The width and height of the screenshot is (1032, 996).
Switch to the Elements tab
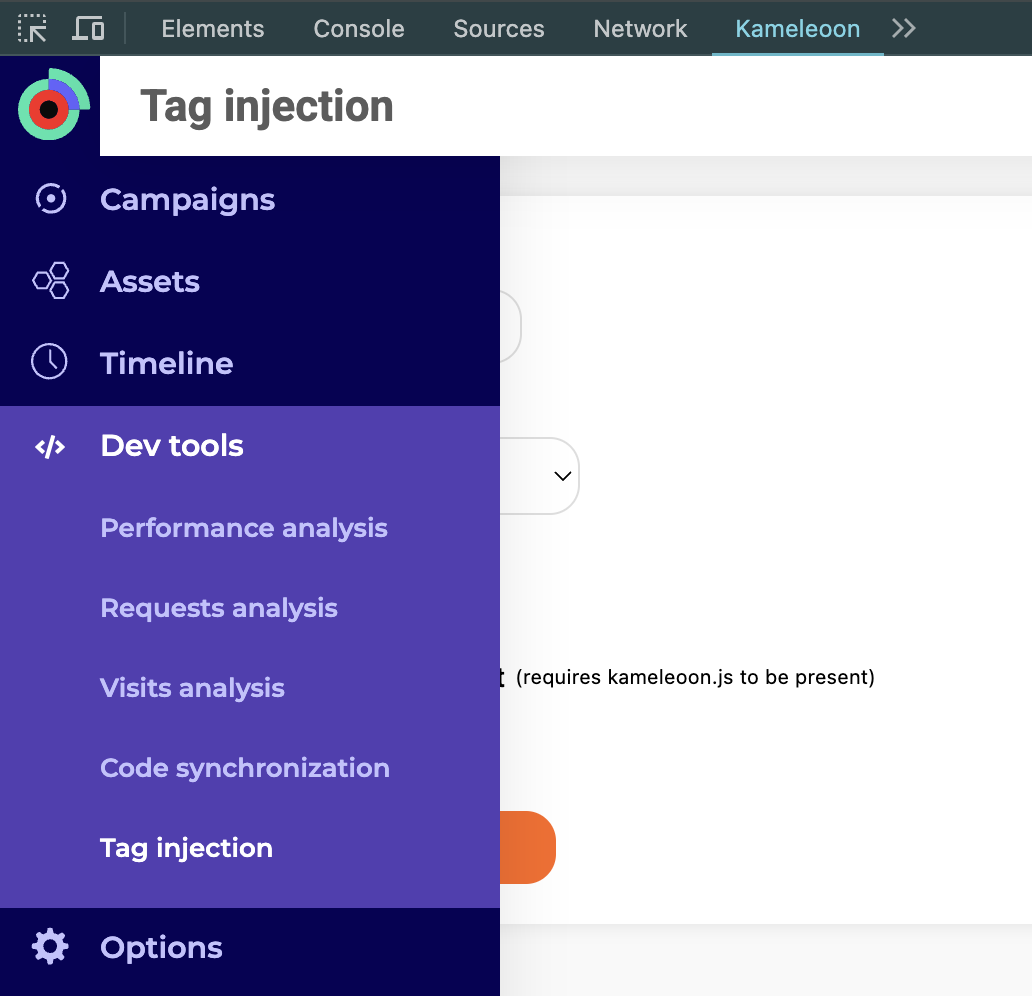pos(213,29)
